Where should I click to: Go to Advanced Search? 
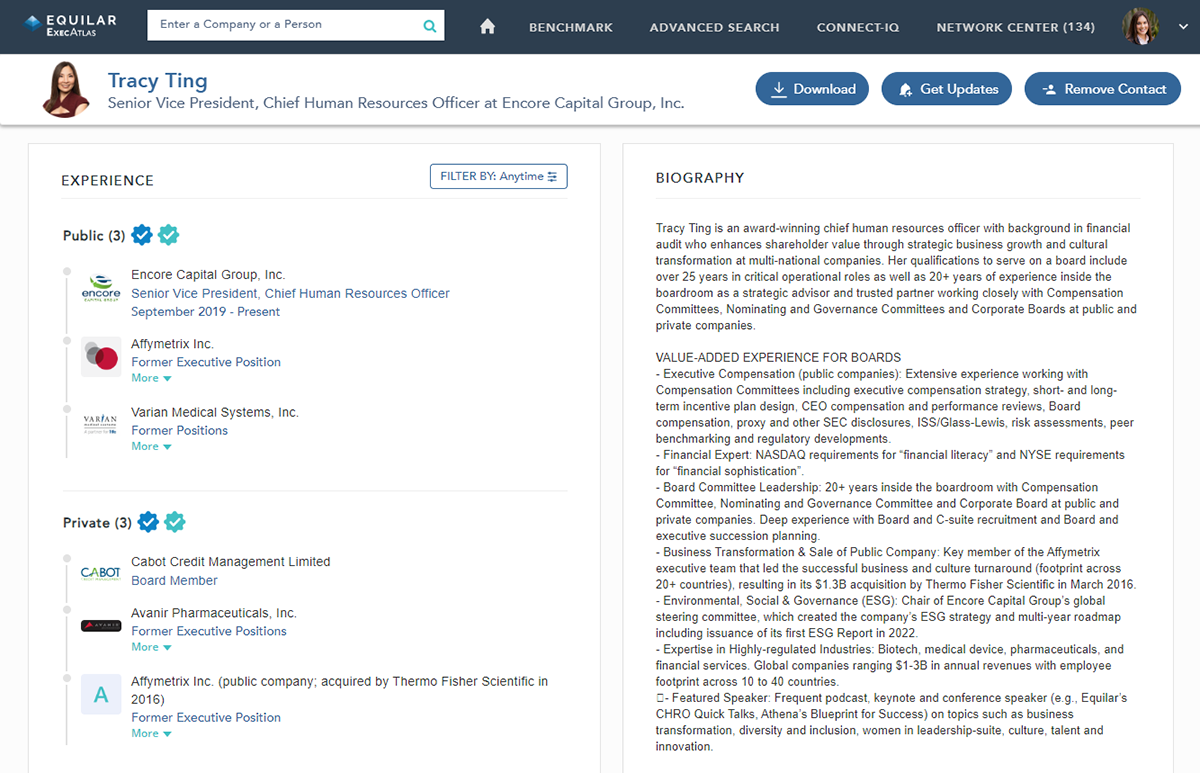(714, 27)
